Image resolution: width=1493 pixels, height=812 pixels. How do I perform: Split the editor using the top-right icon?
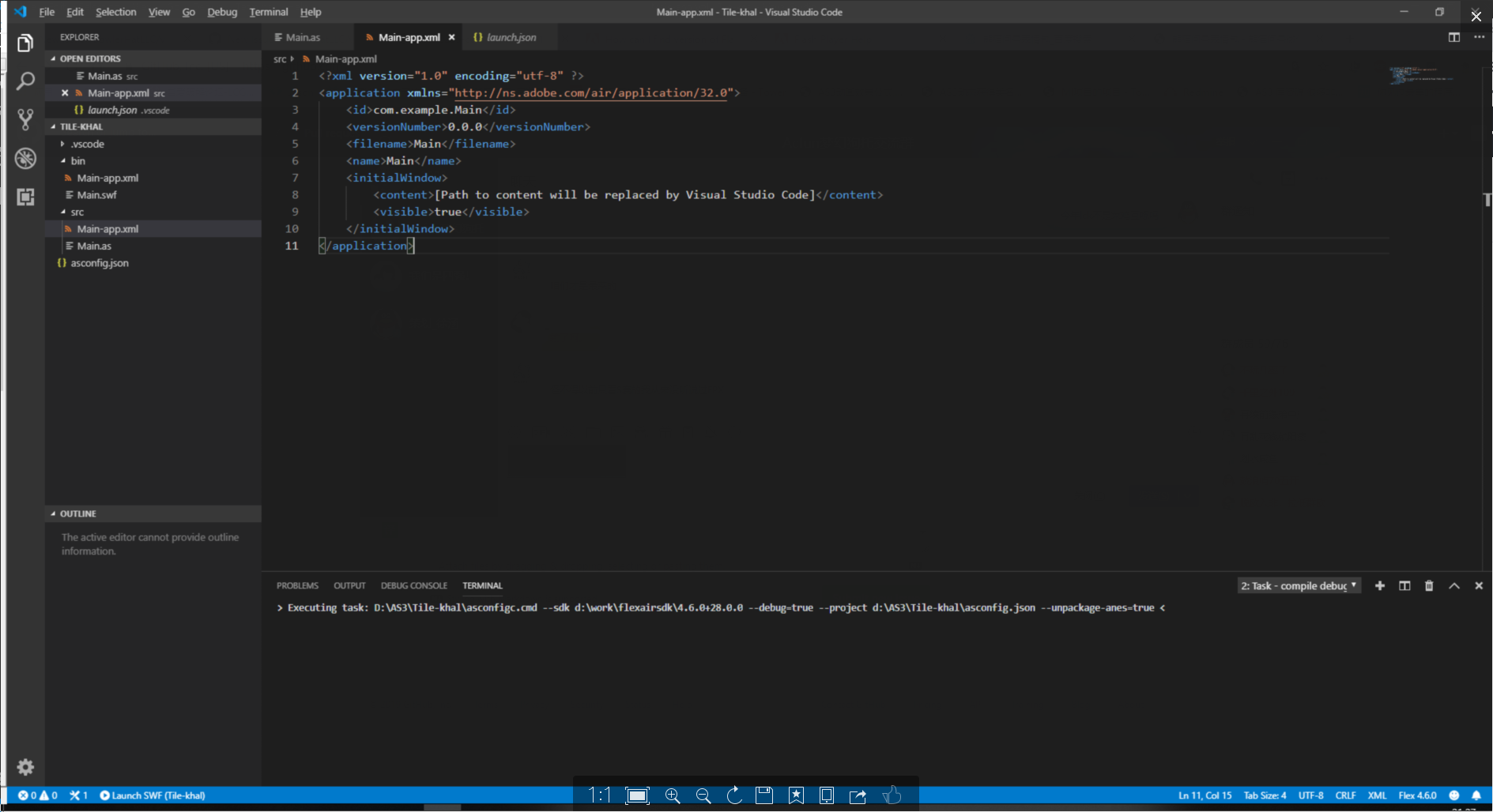click(x=1453, y=37)
